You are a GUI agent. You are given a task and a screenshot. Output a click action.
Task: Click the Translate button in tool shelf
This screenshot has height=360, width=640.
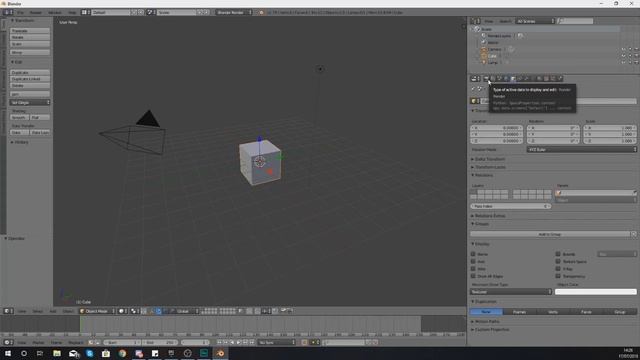tap(30, 31)
